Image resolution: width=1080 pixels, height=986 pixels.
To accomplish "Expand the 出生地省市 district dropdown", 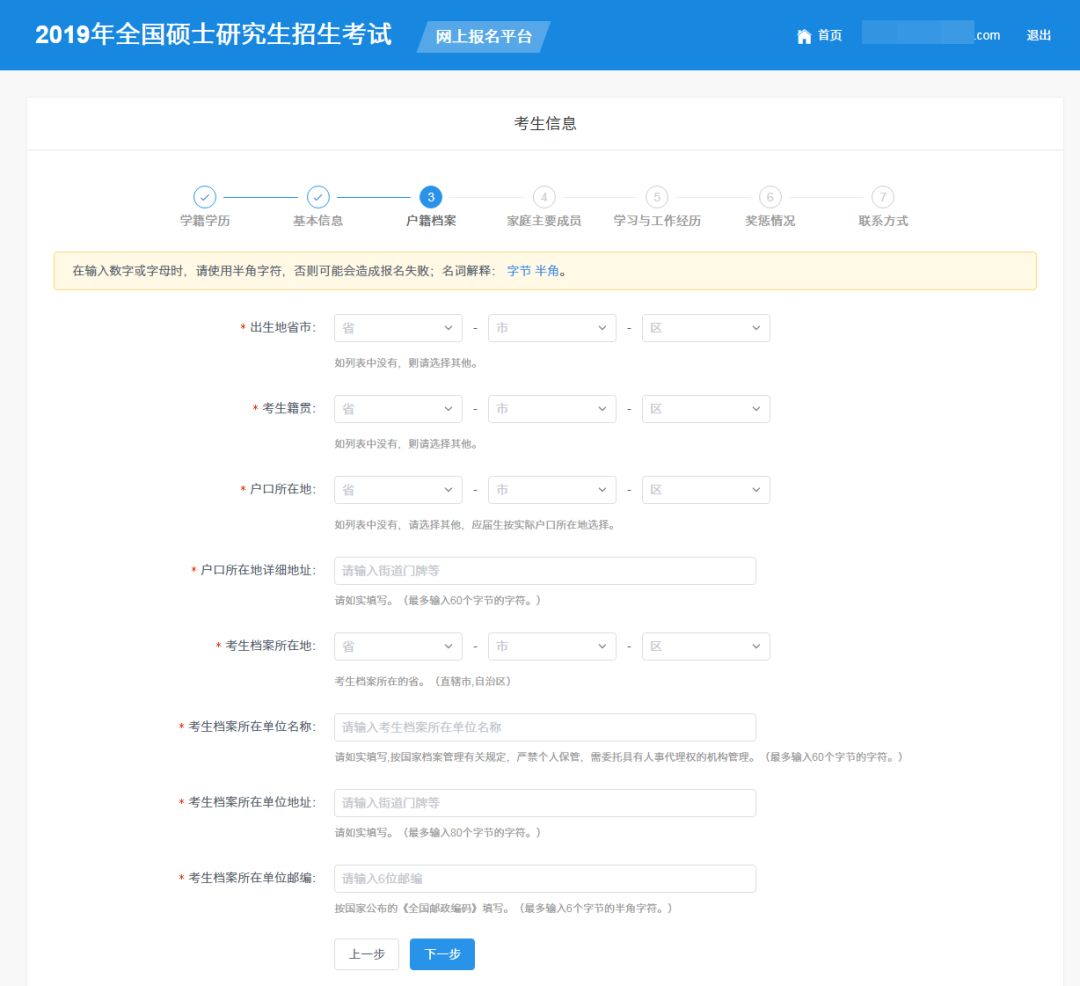I will 706,328.
